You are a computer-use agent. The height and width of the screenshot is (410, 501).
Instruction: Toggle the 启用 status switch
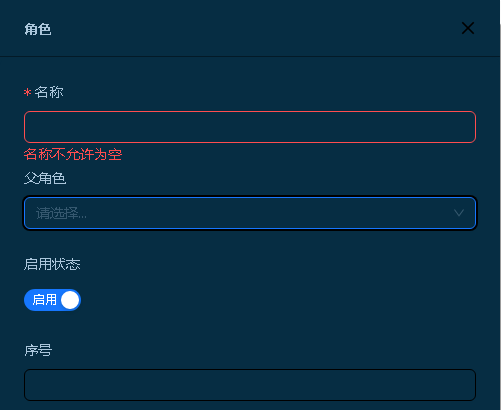pyautogui.click(x=52, y=300)
